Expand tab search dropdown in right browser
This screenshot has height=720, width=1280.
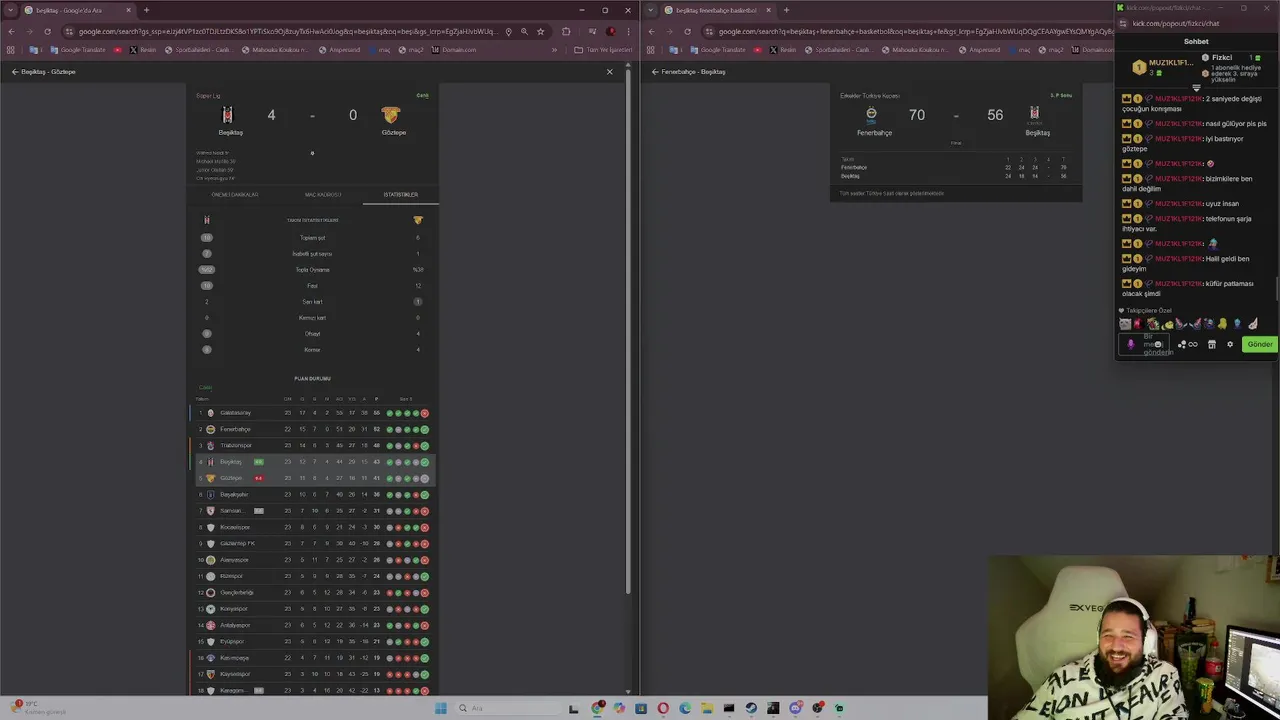click(650, 10)
